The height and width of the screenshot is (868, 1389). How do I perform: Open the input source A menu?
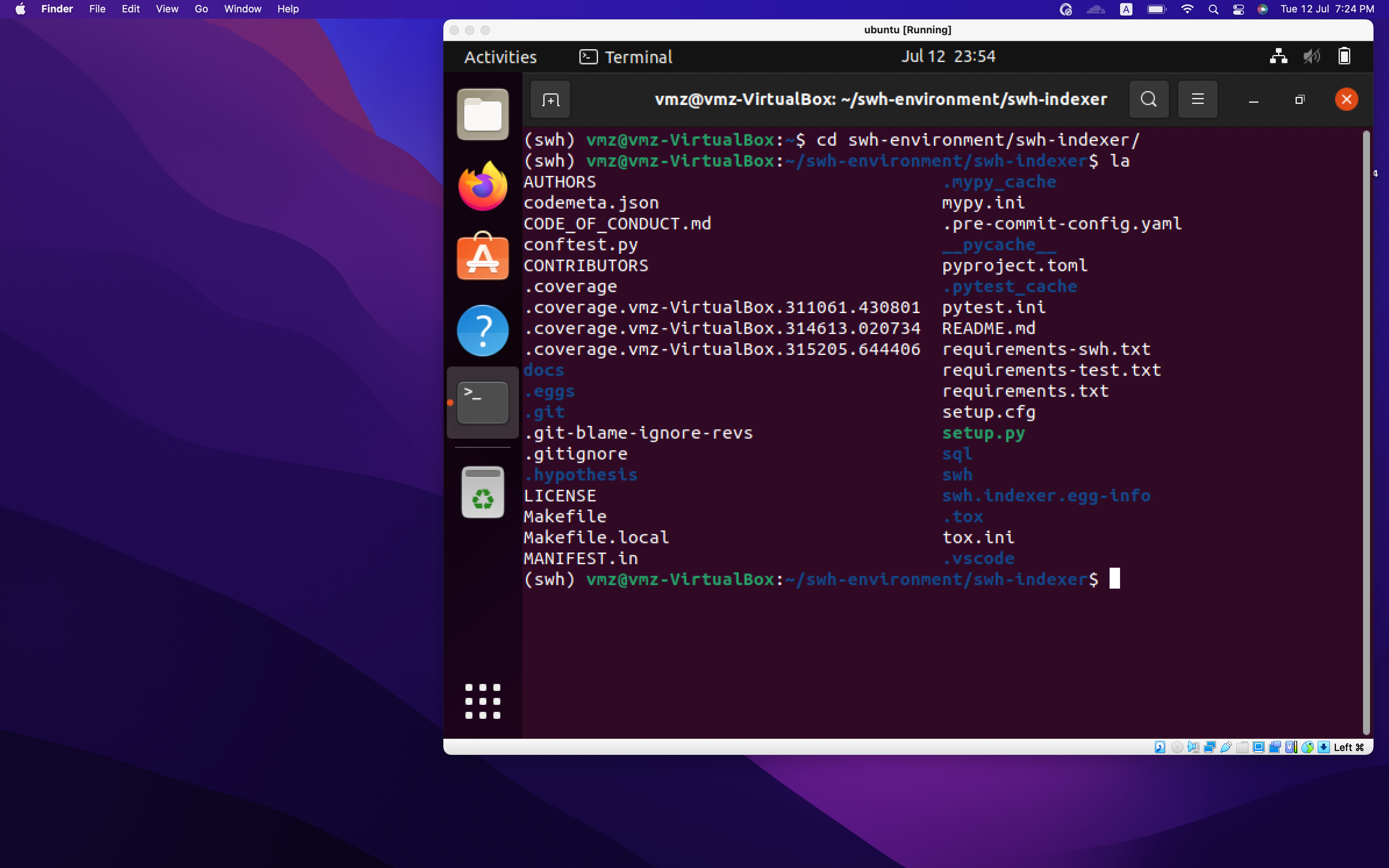pos(1126,9)
